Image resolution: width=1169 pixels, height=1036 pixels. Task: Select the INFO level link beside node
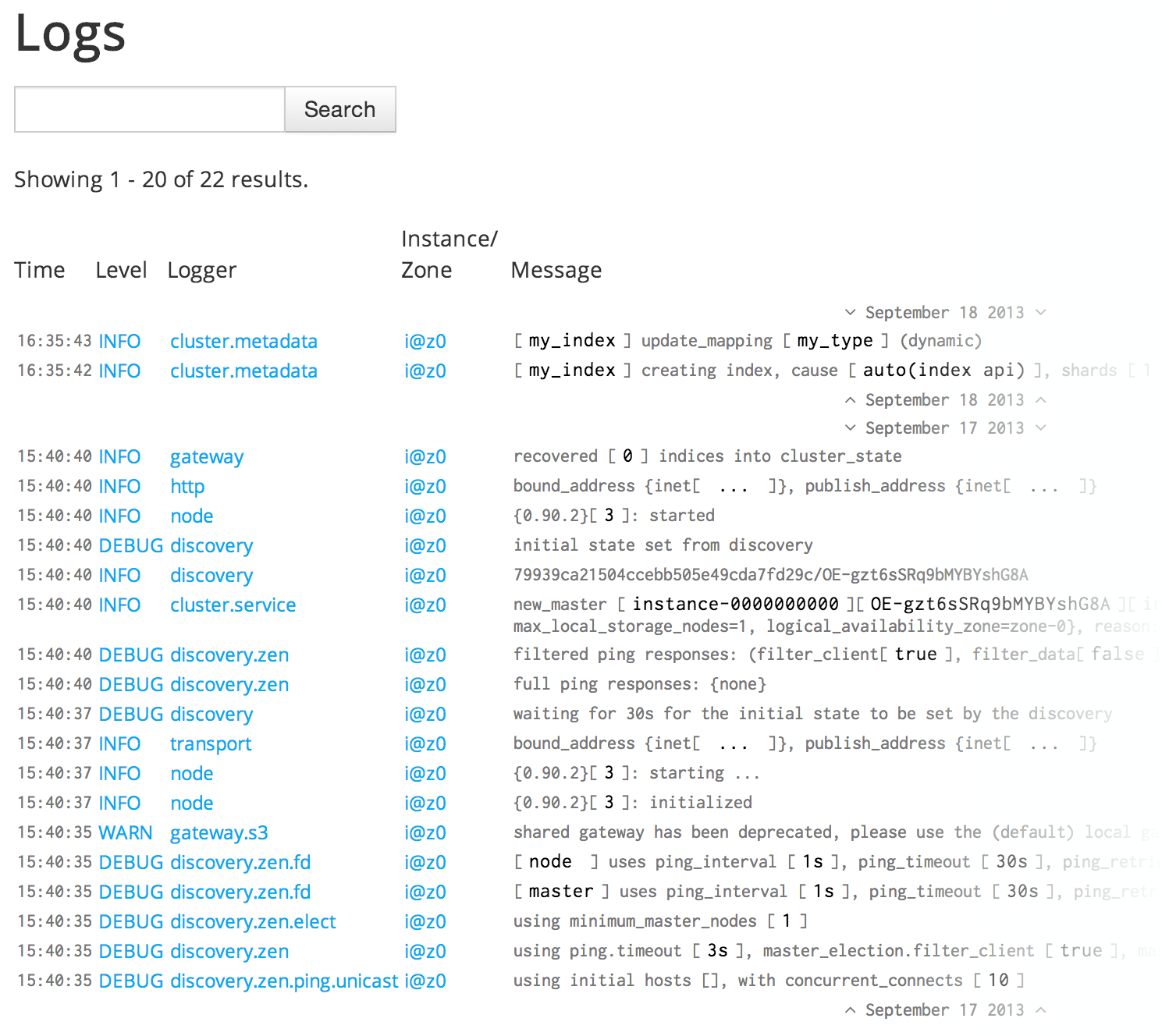(119, 516)
